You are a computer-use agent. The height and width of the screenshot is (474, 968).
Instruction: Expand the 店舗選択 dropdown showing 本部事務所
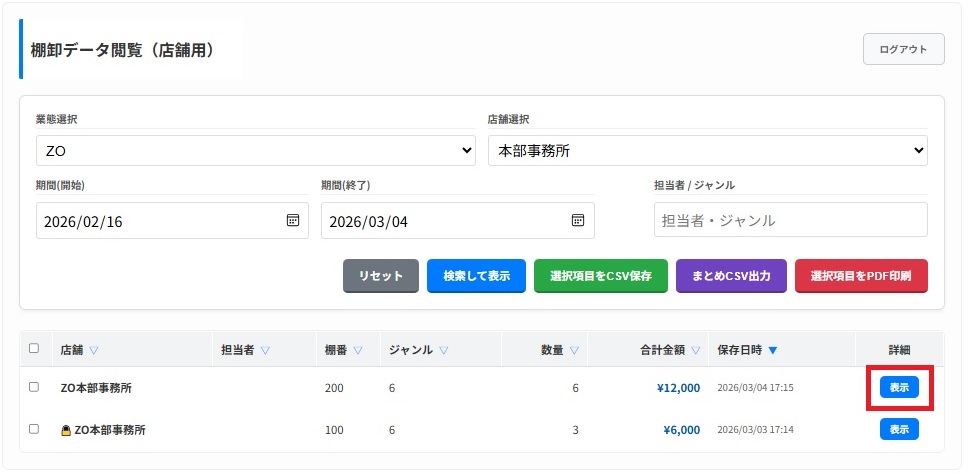[707, 151]
